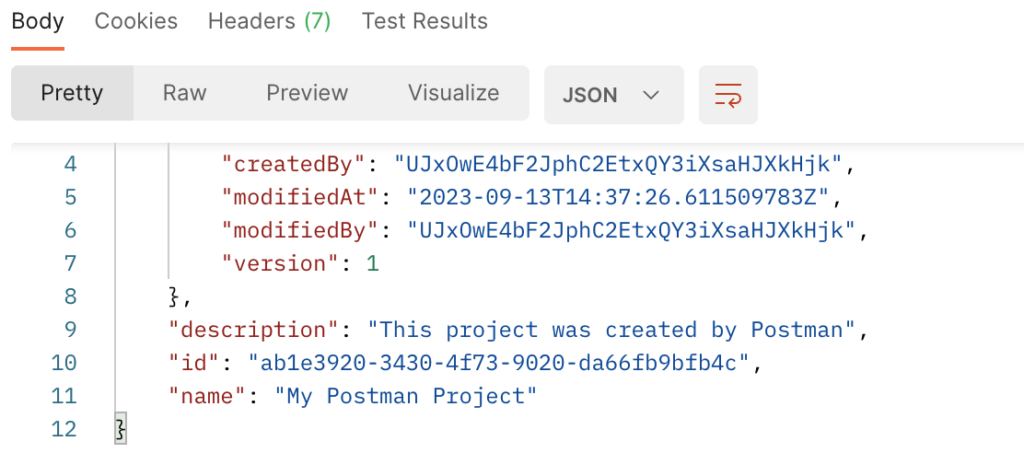This screenshot has height=453, width=1024.
Task: Open the Cookies tab
Action: [x=136, y=21]
